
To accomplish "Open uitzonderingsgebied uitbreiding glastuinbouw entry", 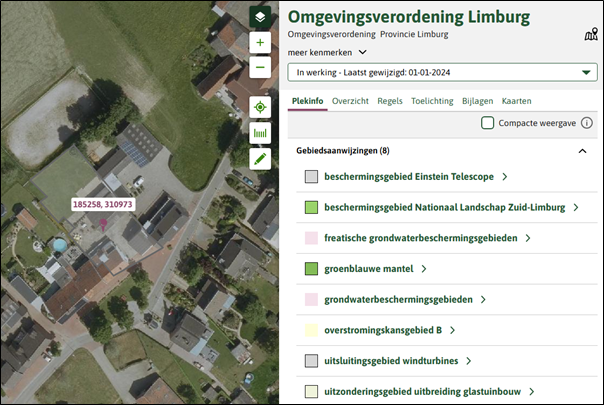I will click(422, 392).
